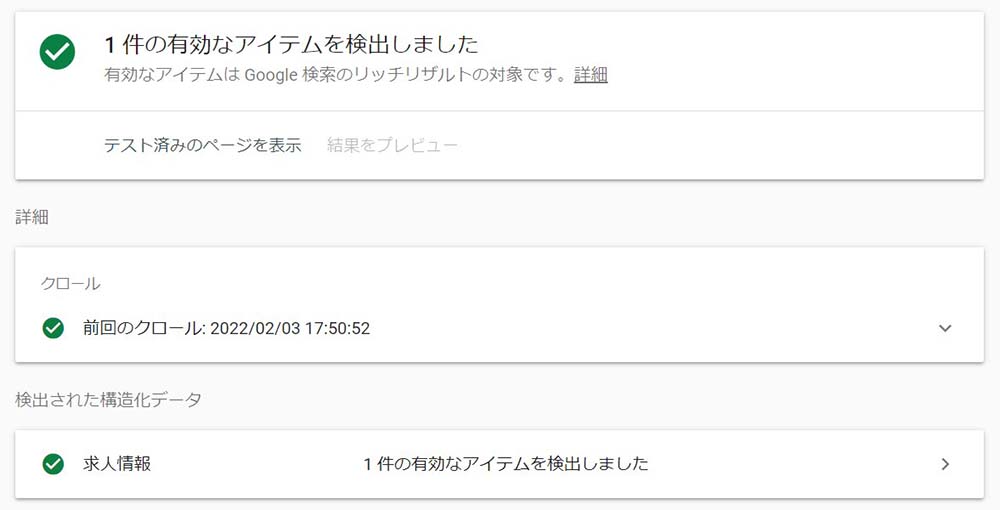Click the green check beside 求人情報
The height and width of the screenshot is (510, 1000).
(x=54, y=464)
